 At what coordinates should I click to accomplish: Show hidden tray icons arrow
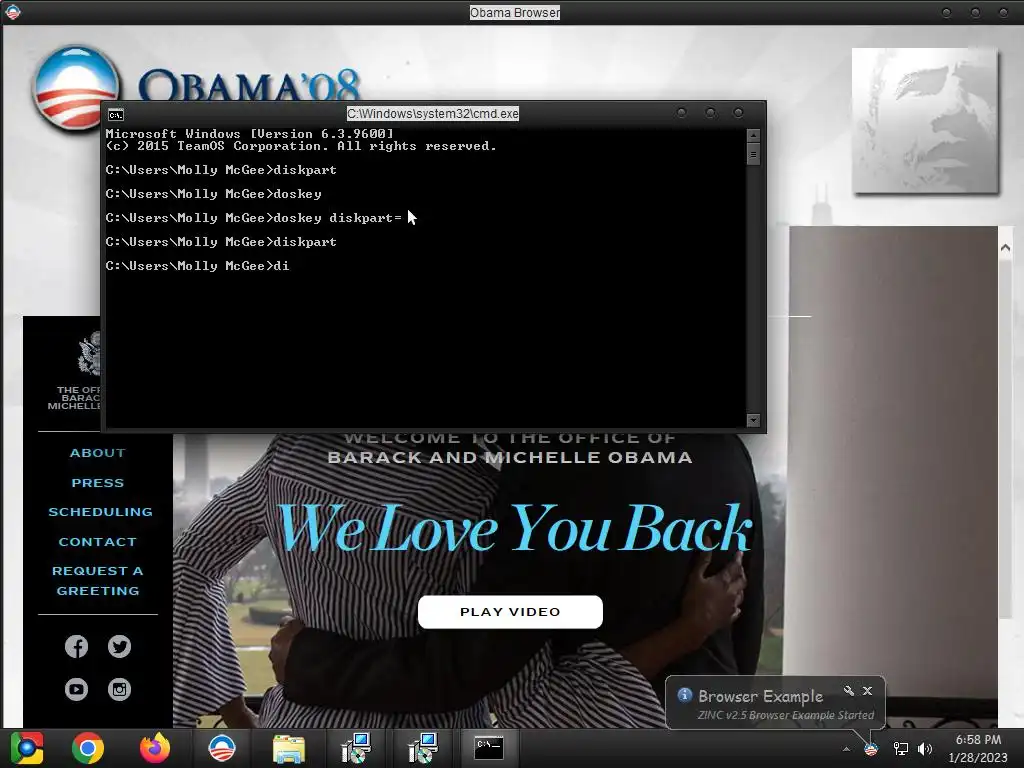(846, 749)
